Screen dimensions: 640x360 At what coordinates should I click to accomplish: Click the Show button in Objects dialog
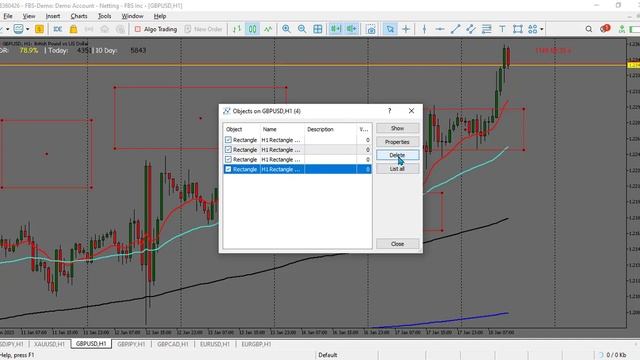[397, 128]
